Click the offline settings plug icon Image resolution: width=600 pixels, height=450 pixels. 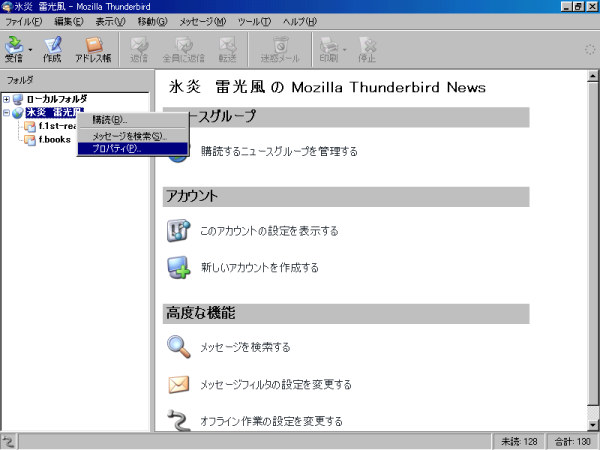pos(178,420)
